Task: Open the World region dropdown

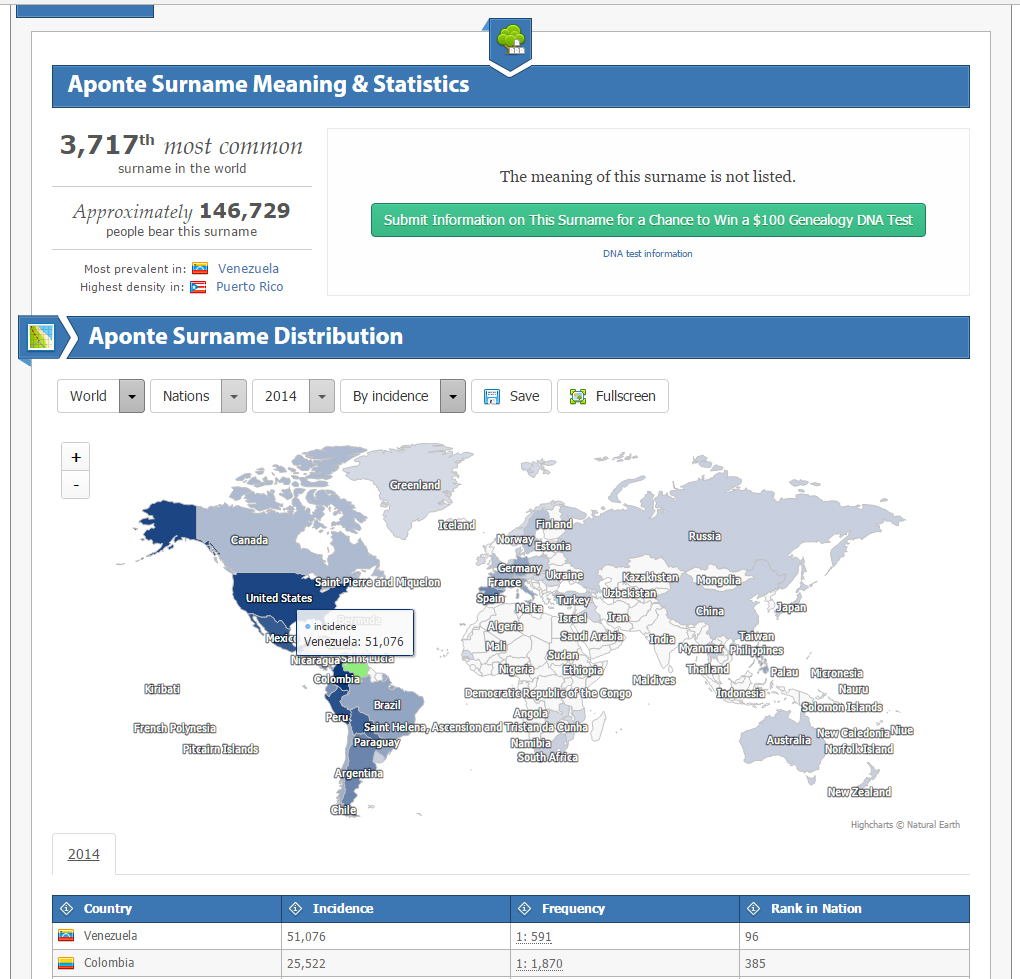Action: [132, 396]
